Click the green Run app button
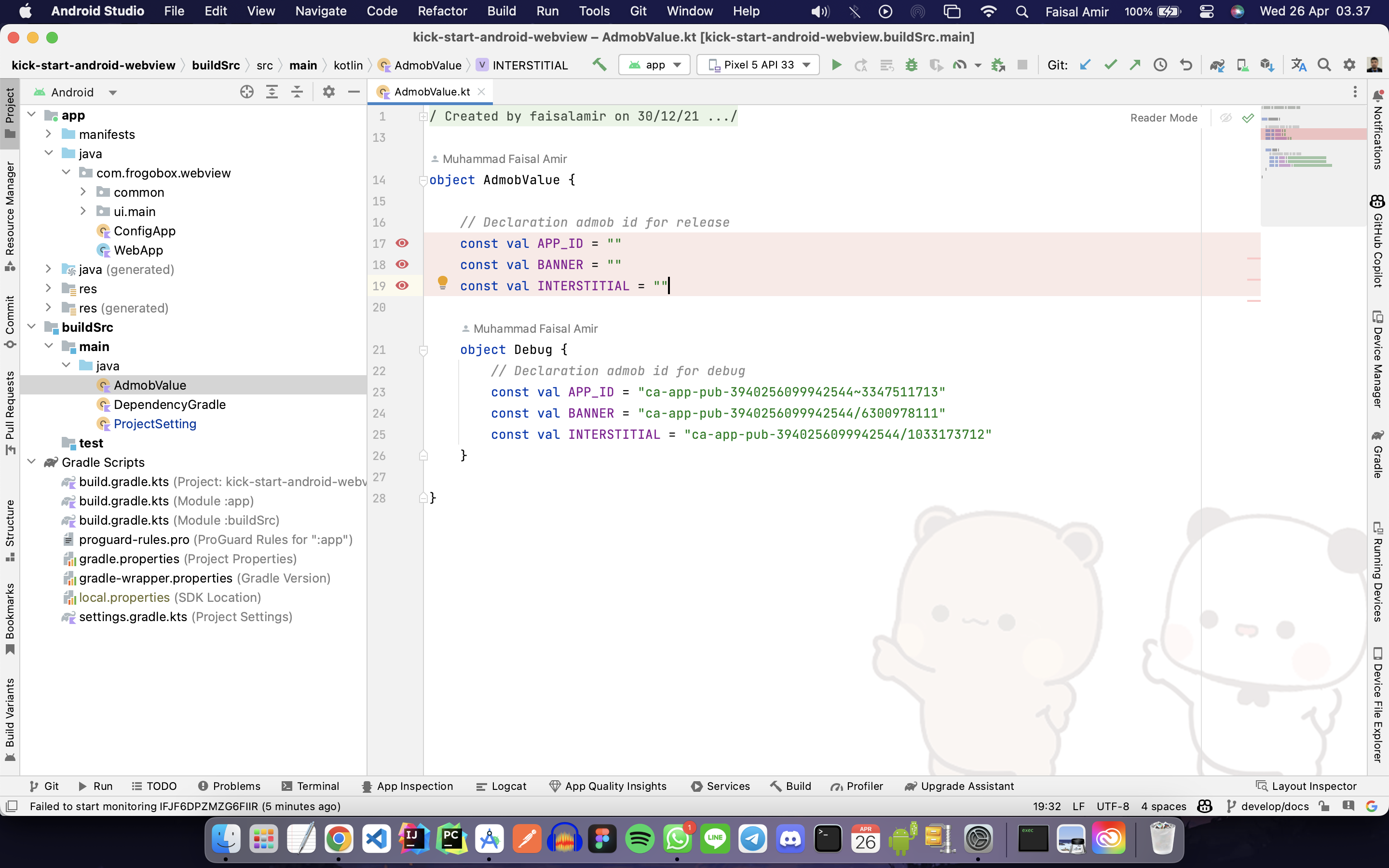The height and width of the screenshot is (868, 1389). click(x=836, y=65)
